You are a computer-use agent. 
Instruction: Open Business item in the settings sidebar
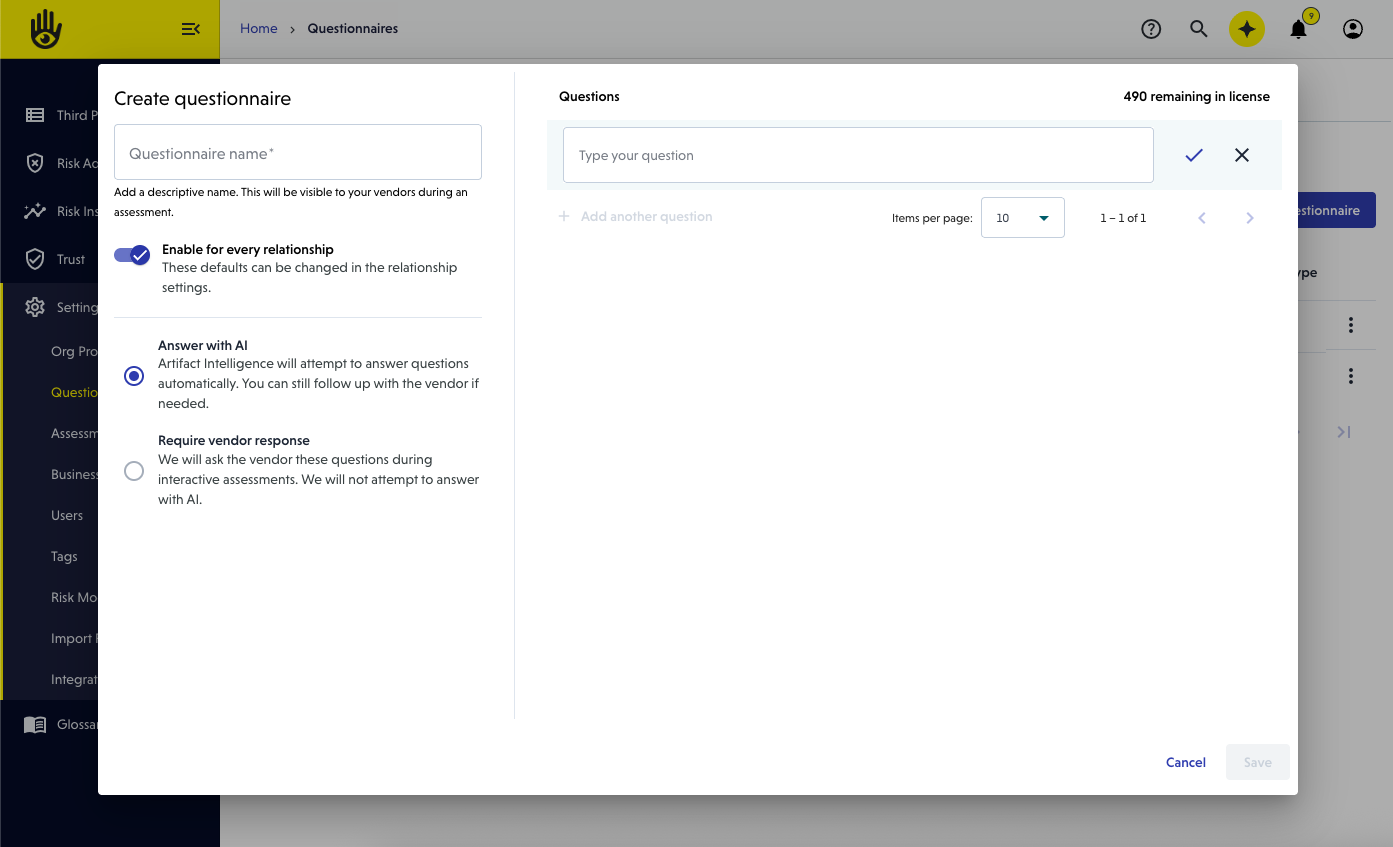click(74, 474)
